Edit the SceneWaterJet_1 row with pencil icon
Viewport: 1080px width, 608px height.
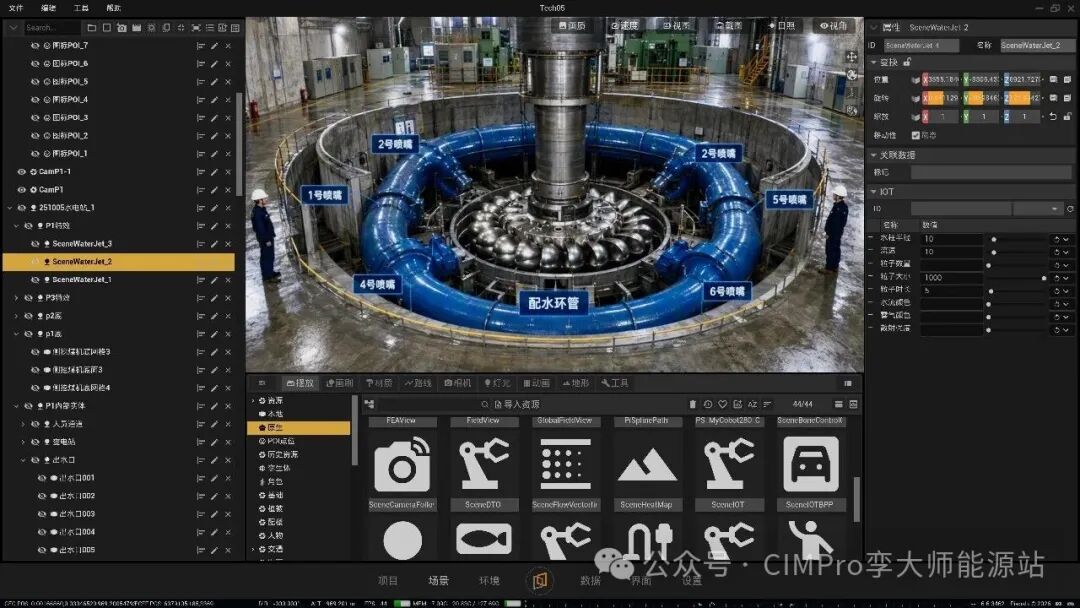[x=214, y=280]
